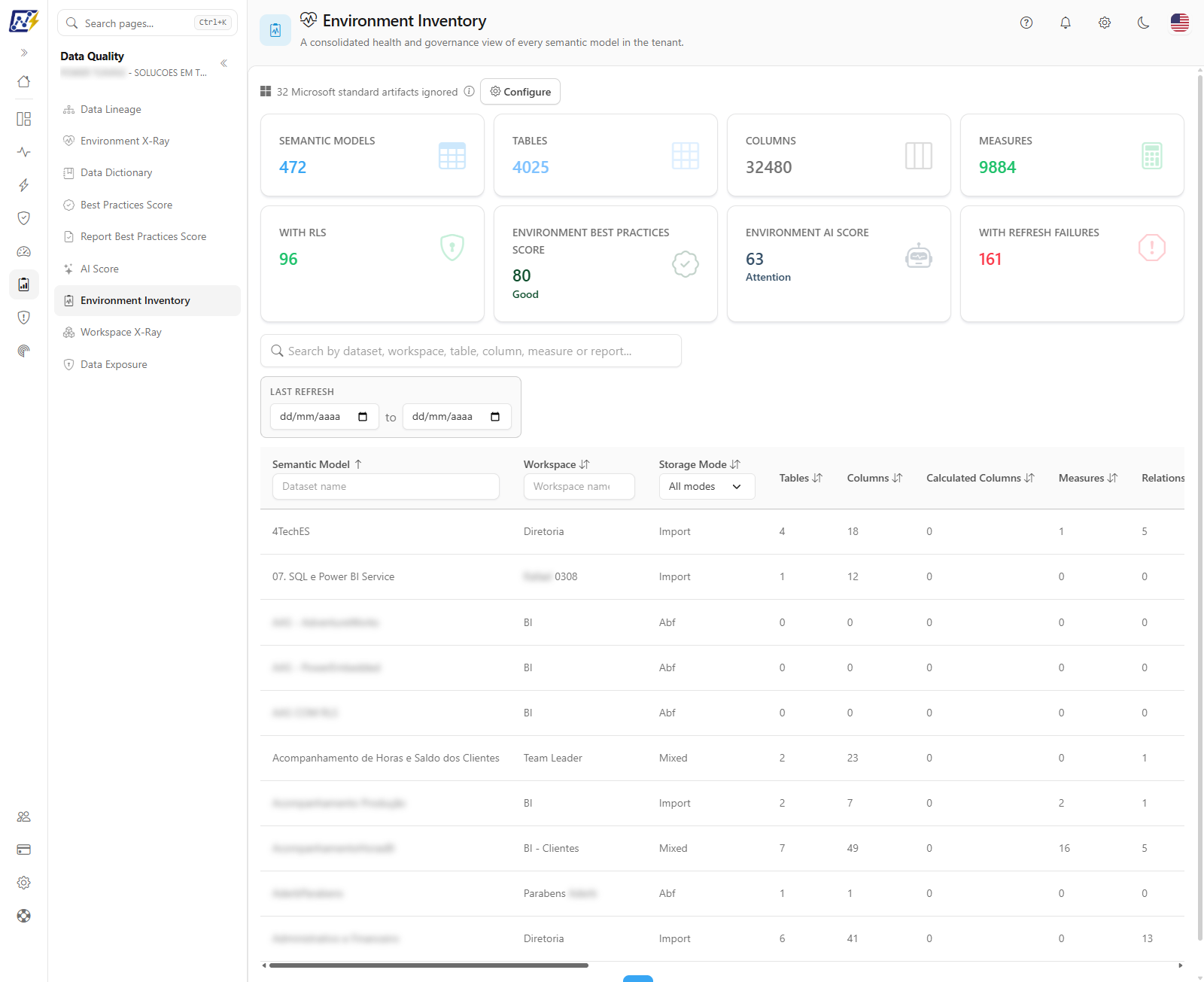The width and height of the screenshot is (1204, 982).
Task: Open billing card icon in left rail
Action: click(24, 850)
